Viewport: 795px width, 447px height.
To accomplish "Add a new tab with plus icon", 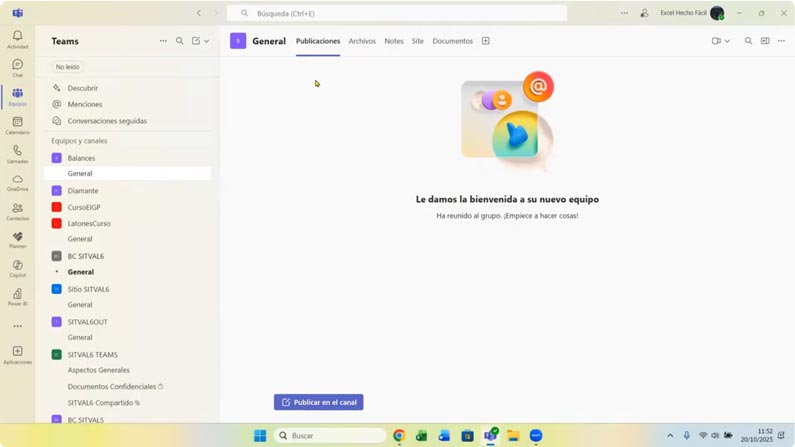I will 485,41.
